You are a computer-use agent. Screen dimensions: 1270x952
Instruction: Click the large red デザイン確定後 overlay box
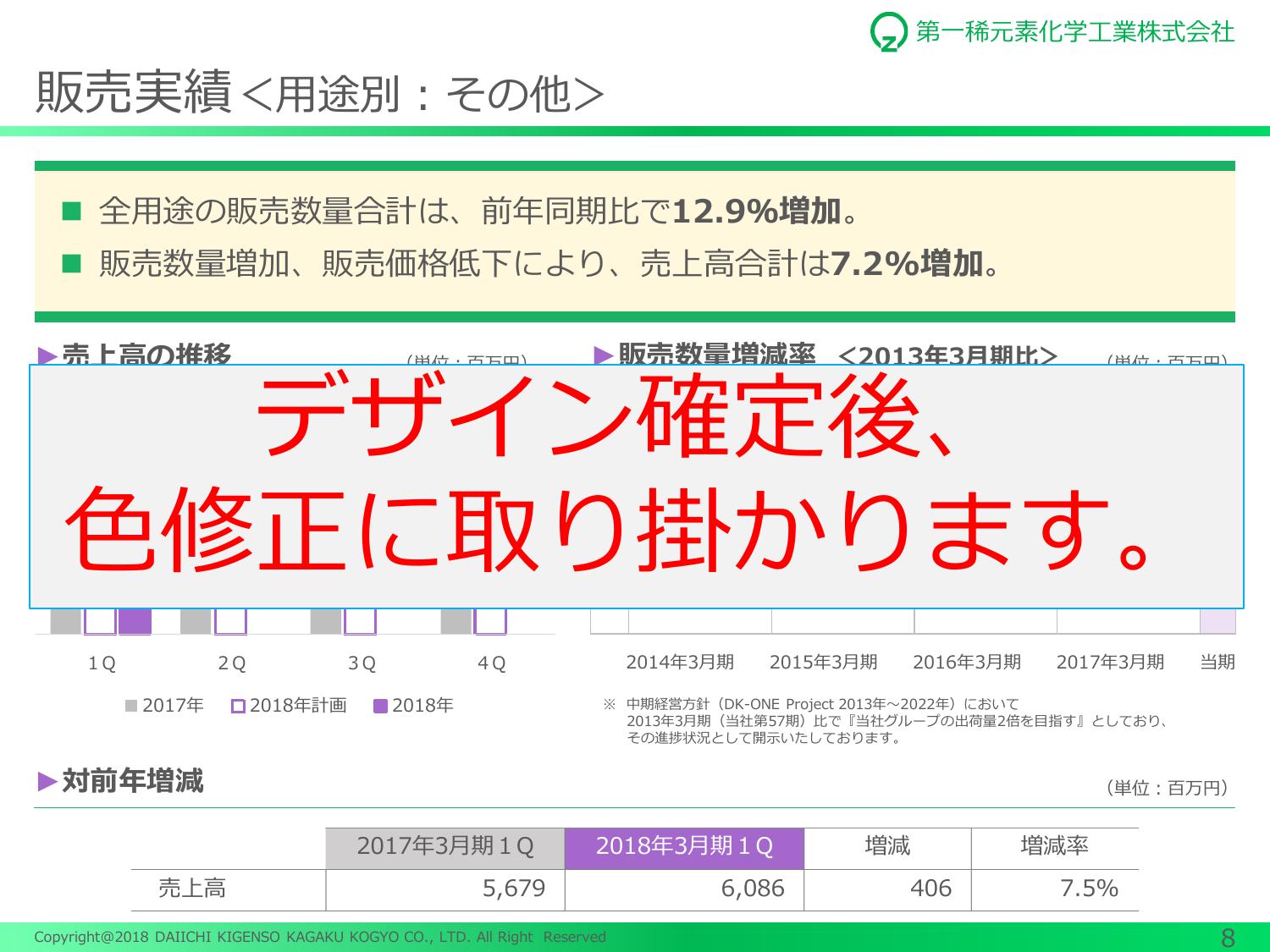tap(637, 487)
